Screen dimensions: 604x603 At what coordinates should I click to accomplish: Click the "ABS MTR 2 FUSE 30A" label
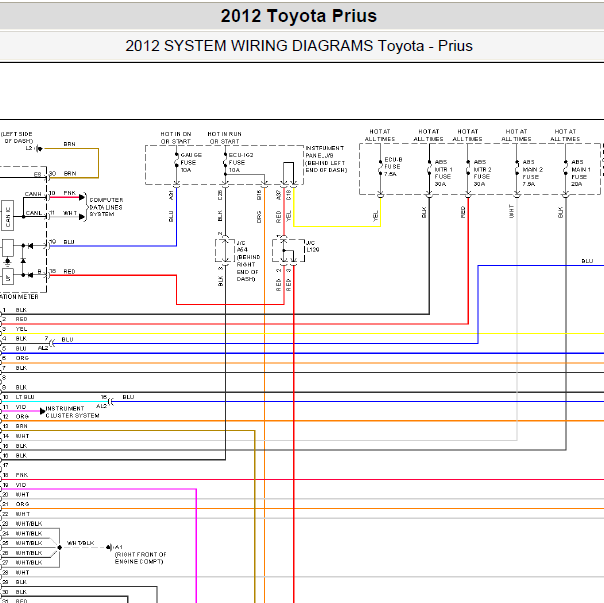[482, 173]
